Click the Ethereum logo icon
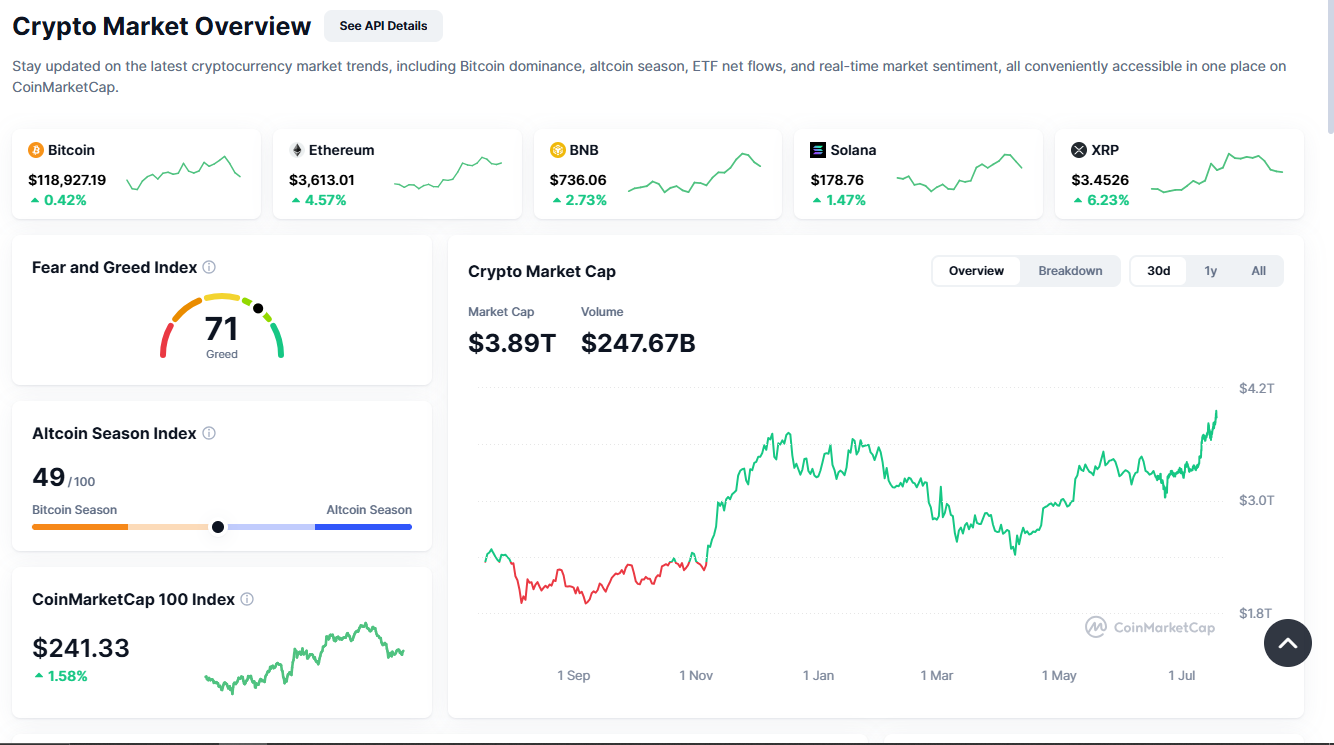This screenshot has height=745, width=1334. tap(297, 150)
